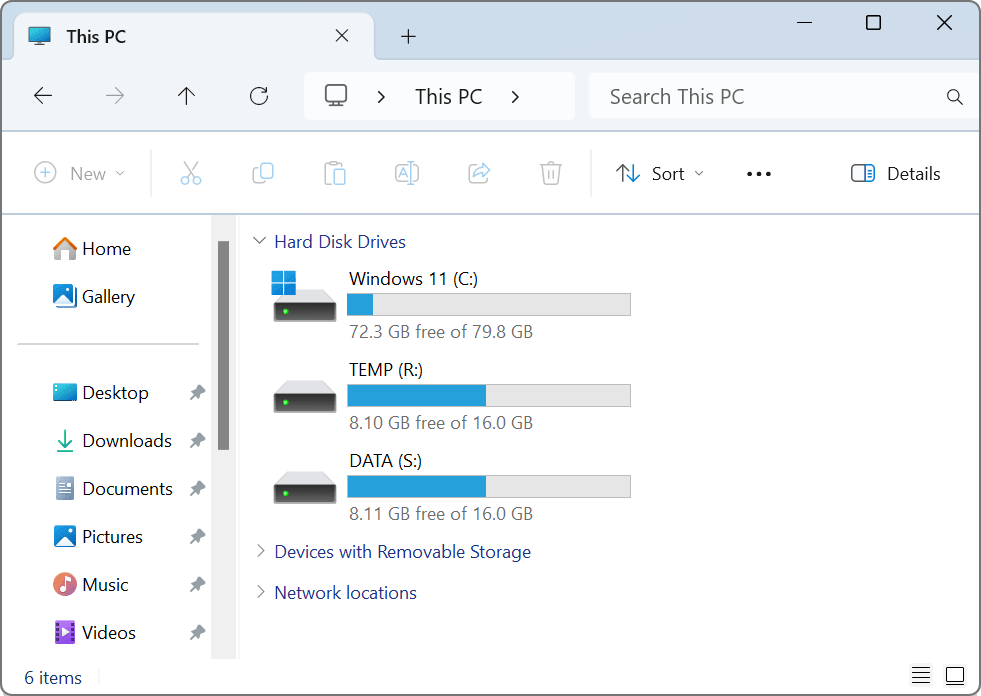Click This PC in the address bar
This screenshot has width=981, height=696.
449,96
